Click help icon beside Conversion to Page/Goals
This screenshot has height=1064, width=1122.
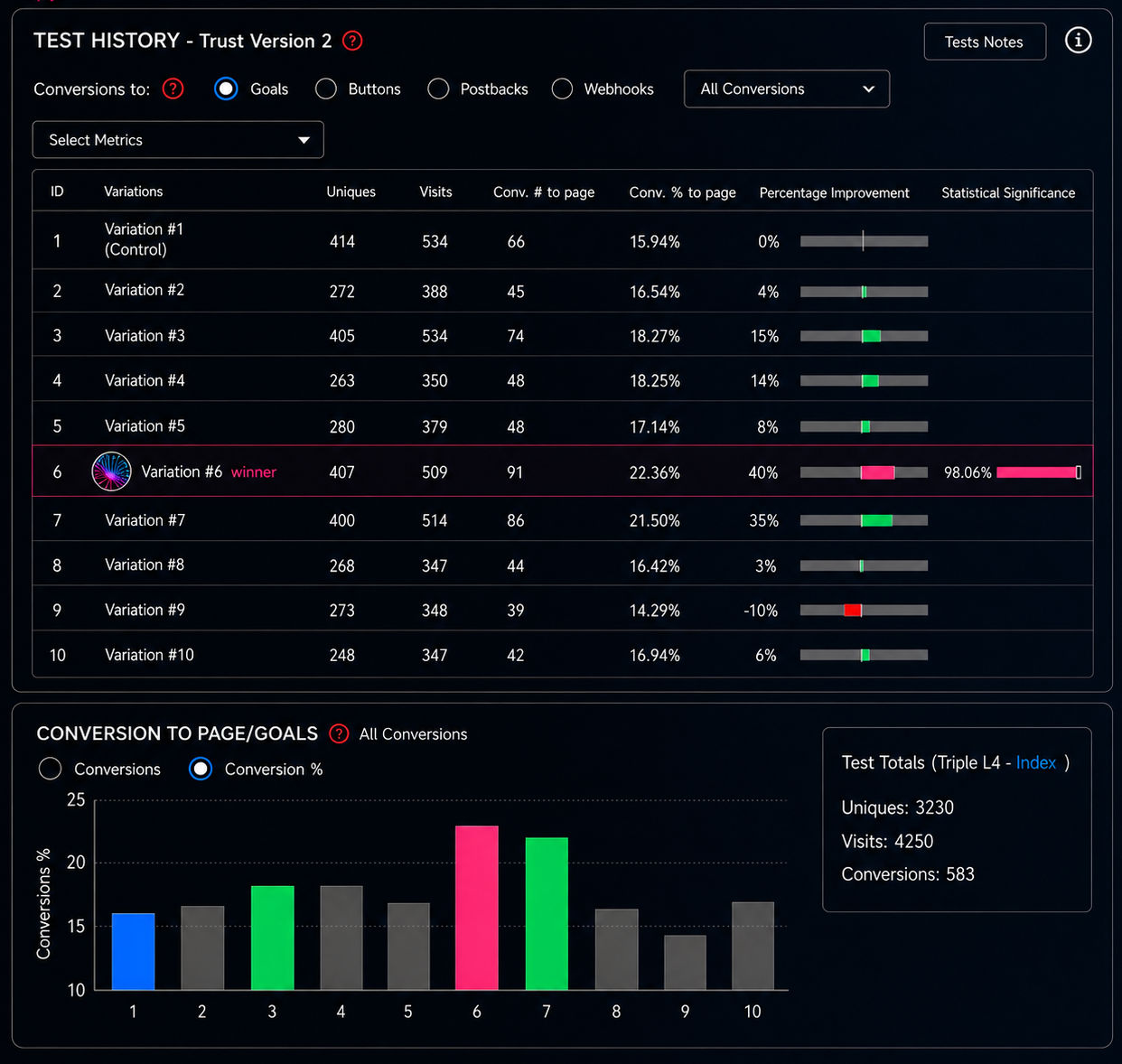click(x=339, y=733)
